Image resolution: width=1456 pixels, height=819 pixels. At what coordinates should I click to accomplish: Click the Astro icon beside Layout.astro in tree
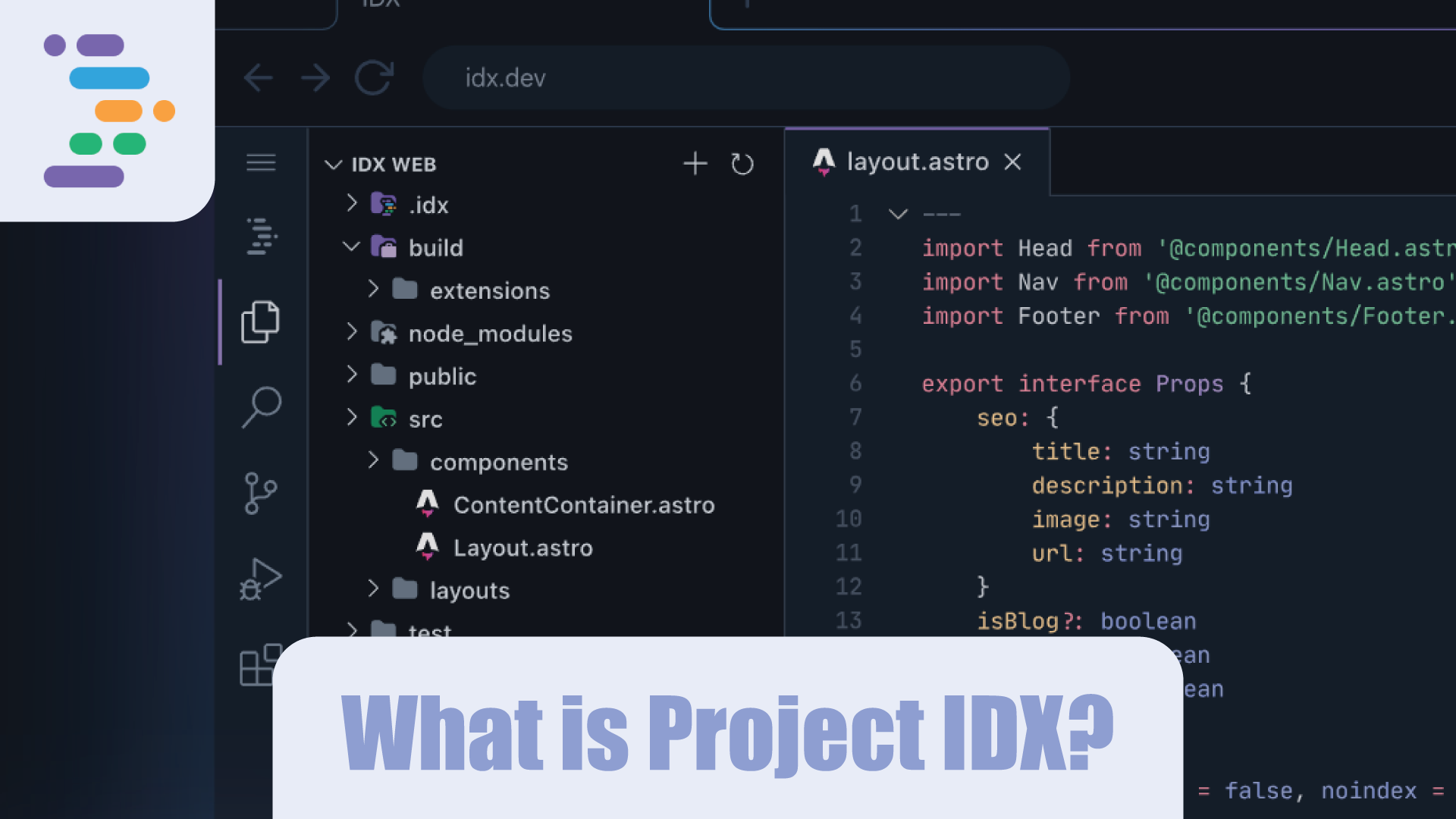[x=428, y=546]
